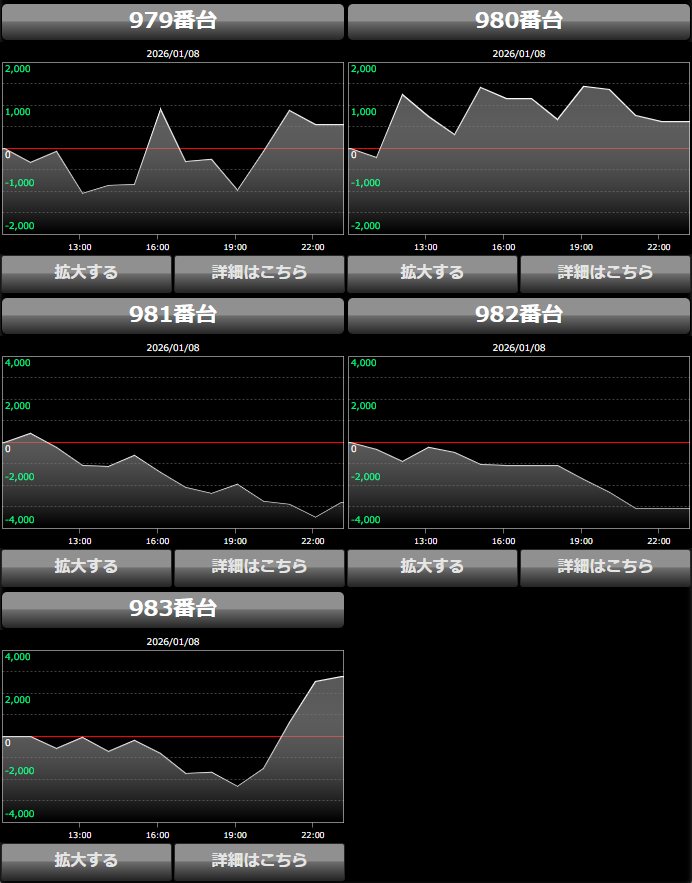This screenshot has height=883, width=692.
Task: Click the 979番台 header bar
Action: point(173,21)
